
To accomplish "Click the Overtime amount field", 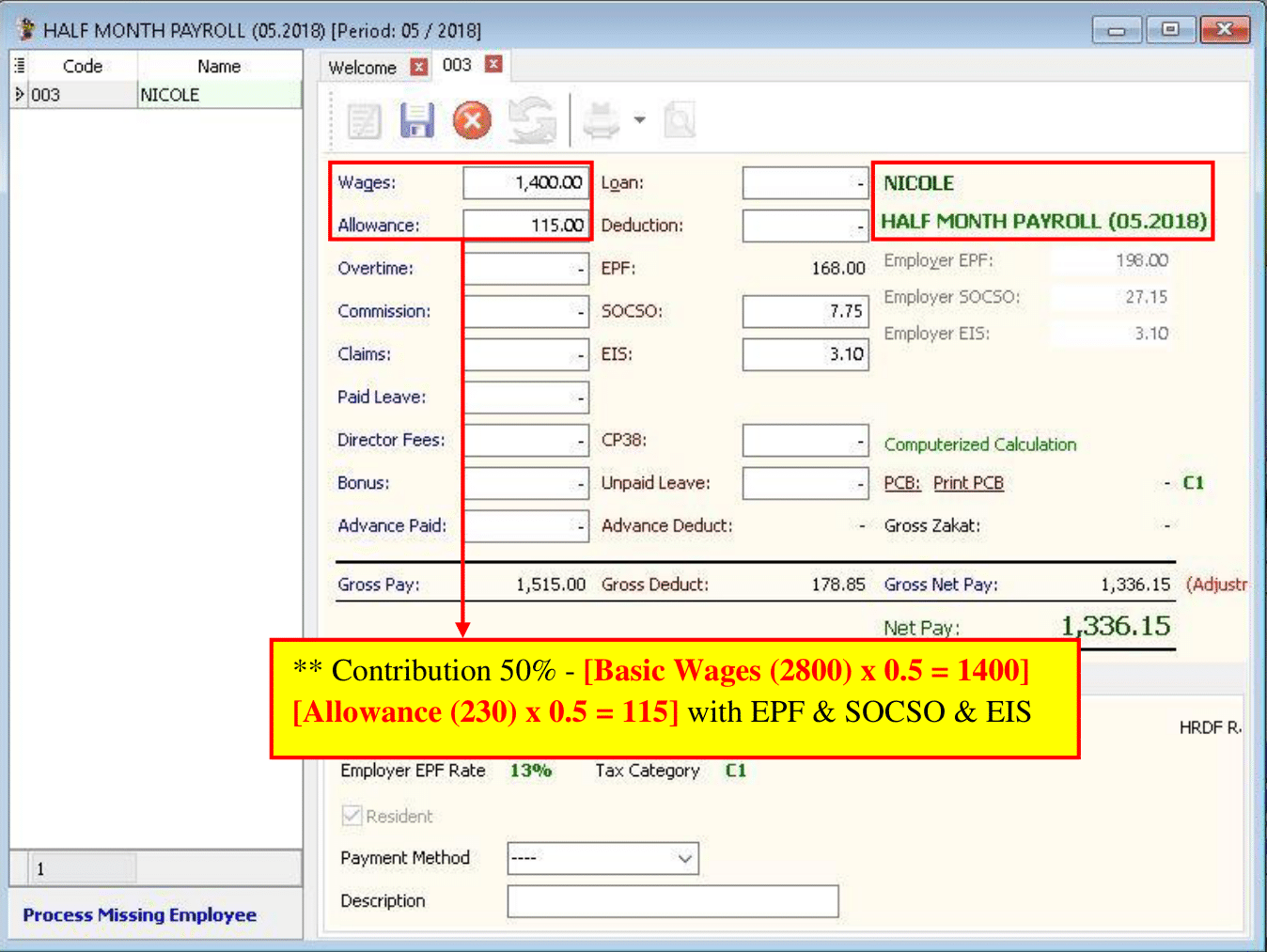I will [525, 269].
